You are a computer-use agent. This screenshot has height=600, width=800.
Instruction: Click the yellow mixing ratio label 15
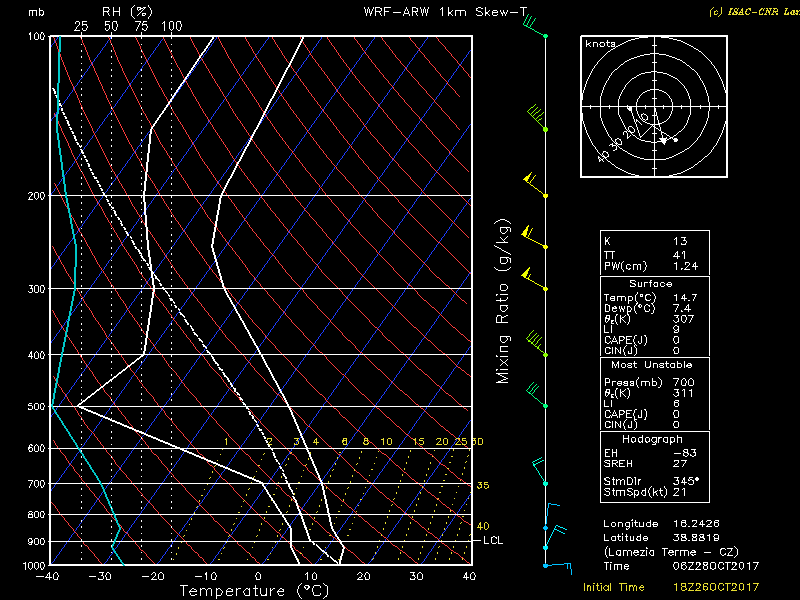(x=418, y=442)
